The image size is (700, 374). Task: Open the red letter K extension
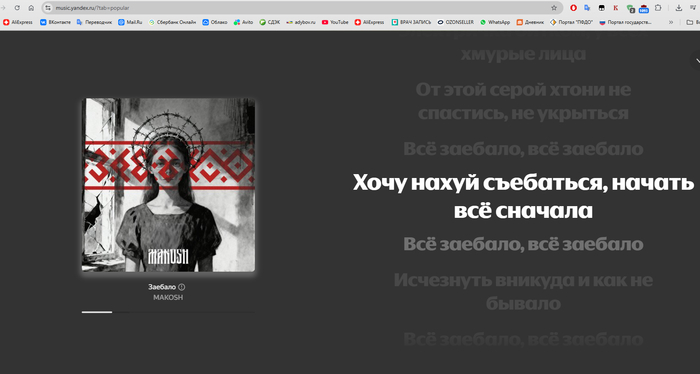(x=616, y=8)
